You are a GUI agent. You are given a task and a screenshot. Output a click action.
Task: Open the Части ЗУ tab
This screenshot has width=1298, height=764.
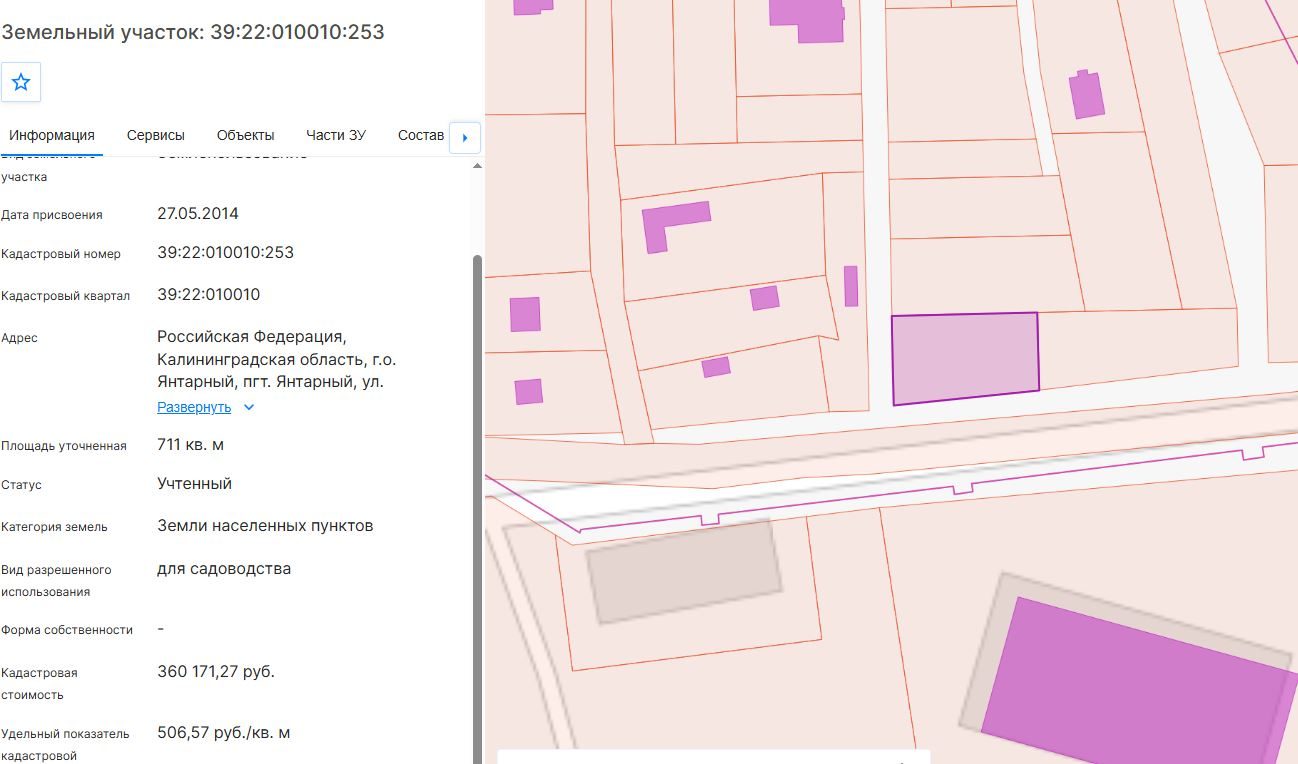(x=336, y=135)
